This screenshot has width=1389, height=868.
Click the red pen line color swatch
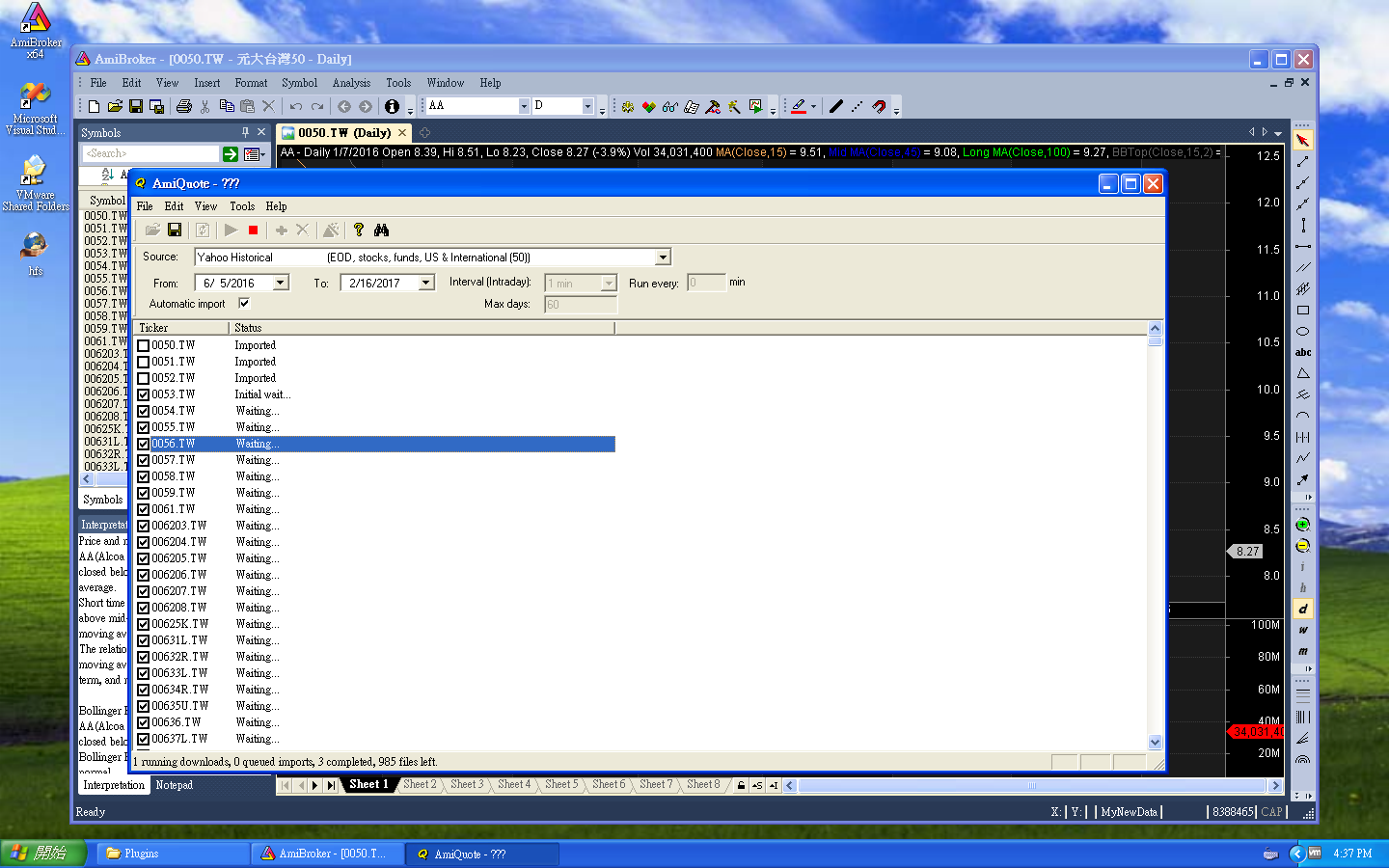point(799,106)
